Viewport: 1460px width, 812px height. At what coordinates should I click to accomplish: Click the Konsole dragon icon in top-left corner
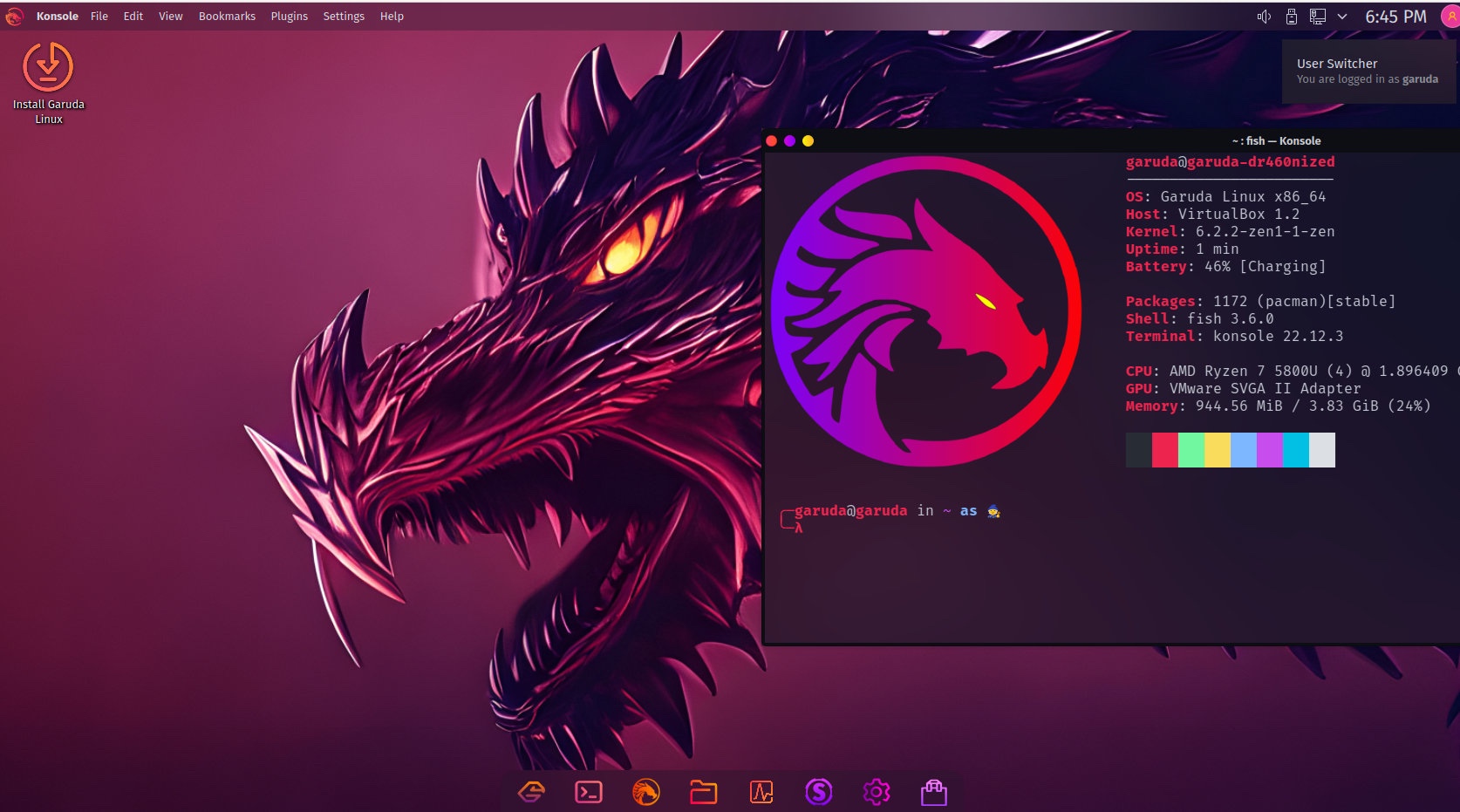coord(14,16)
